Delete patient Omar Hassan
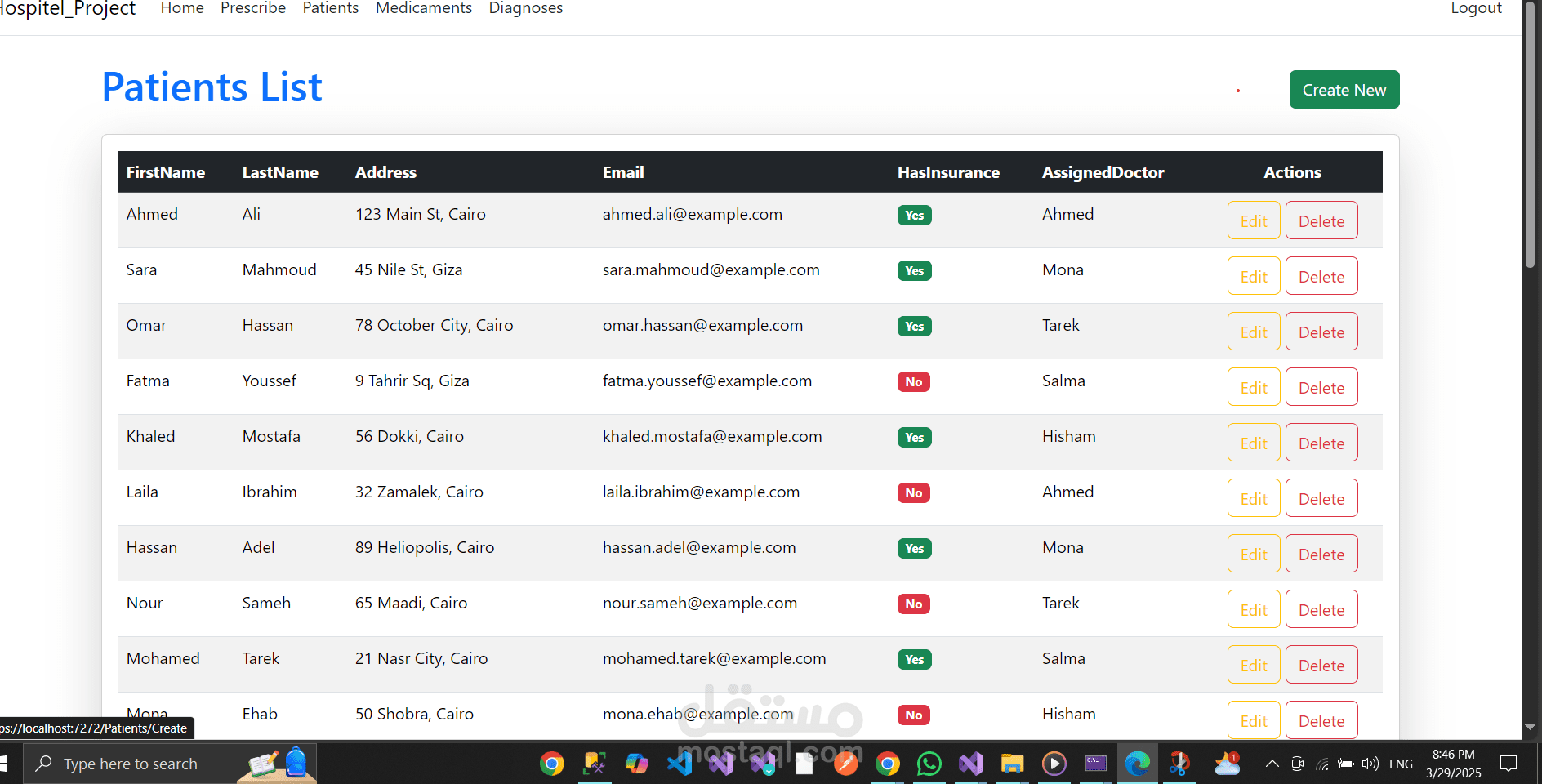1542x784 pixels. coord(1321,332)
